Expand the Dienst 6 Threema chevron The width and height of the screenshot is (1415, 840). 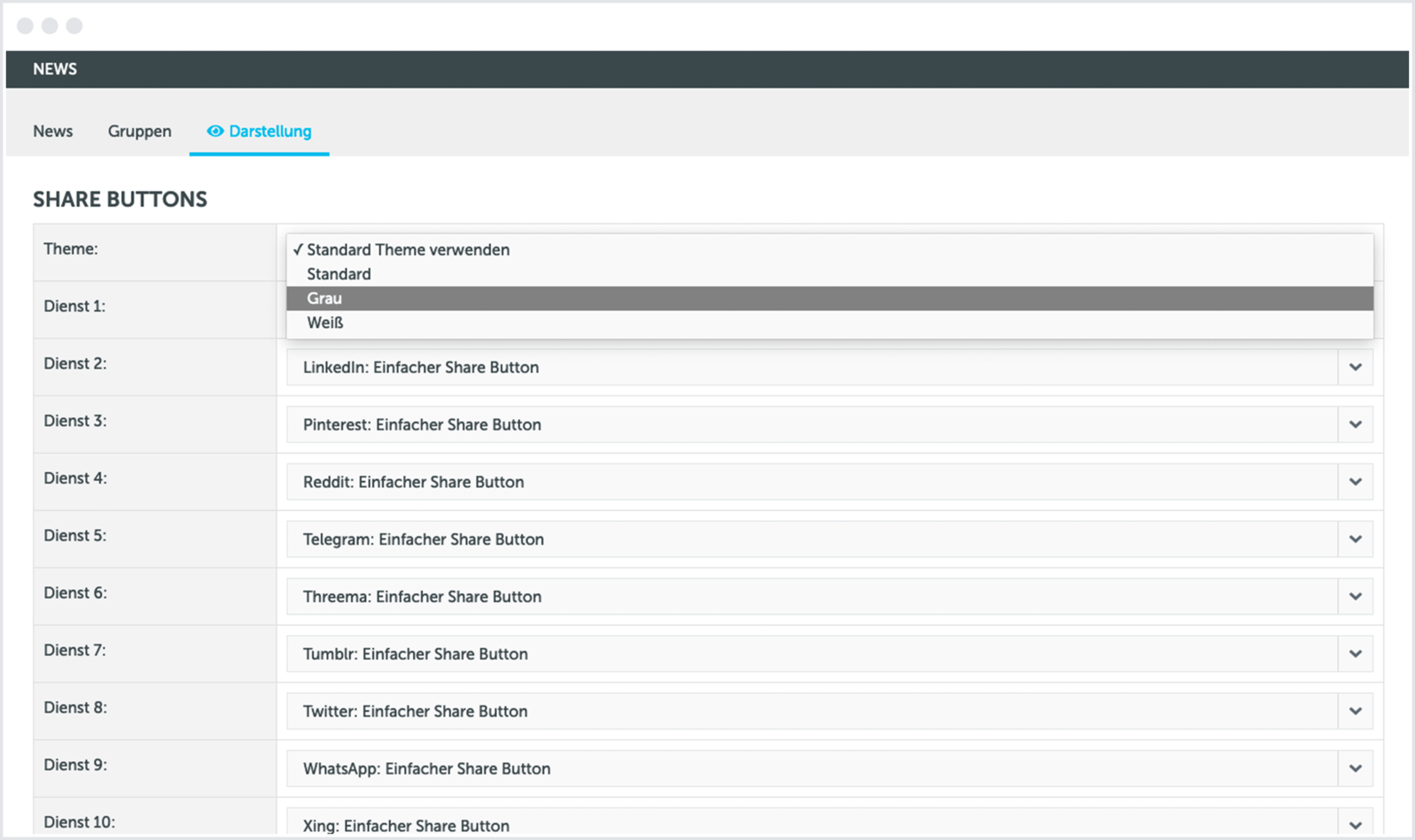tap(1355, 597)
